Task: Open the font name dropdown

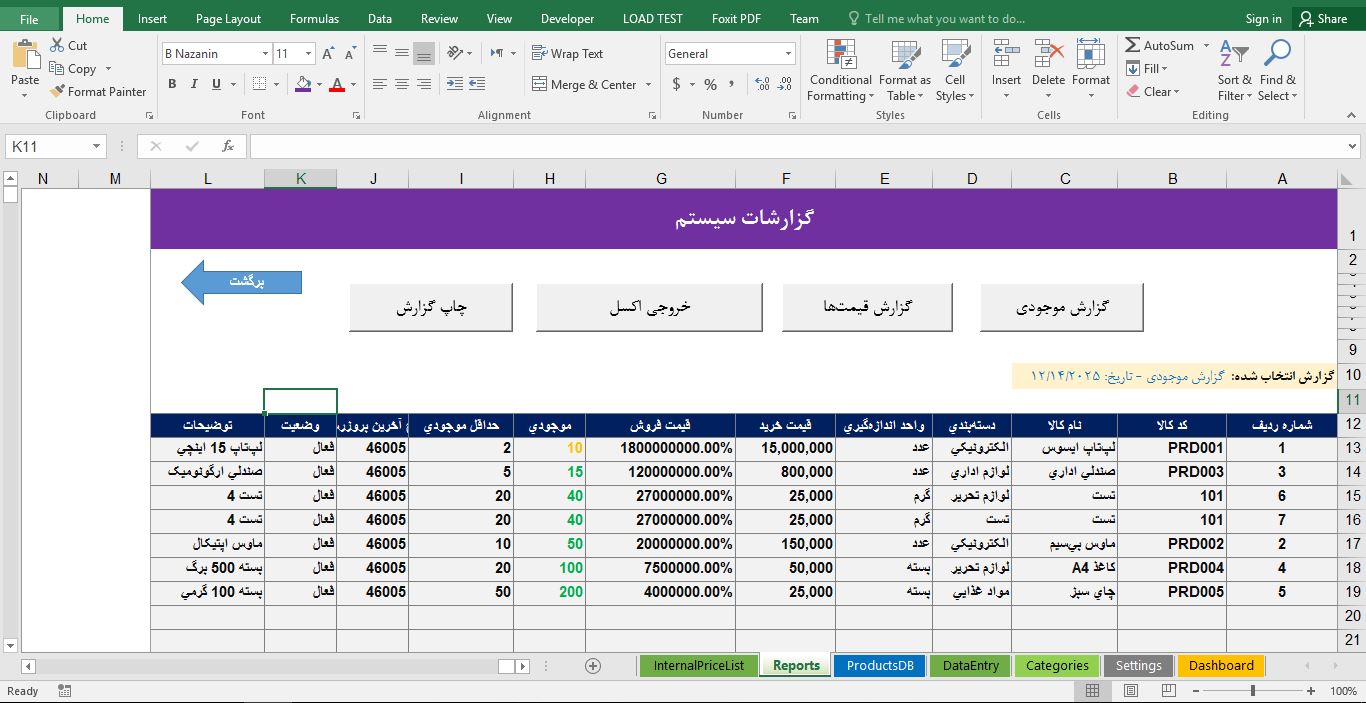Action: tap(265, 53)
